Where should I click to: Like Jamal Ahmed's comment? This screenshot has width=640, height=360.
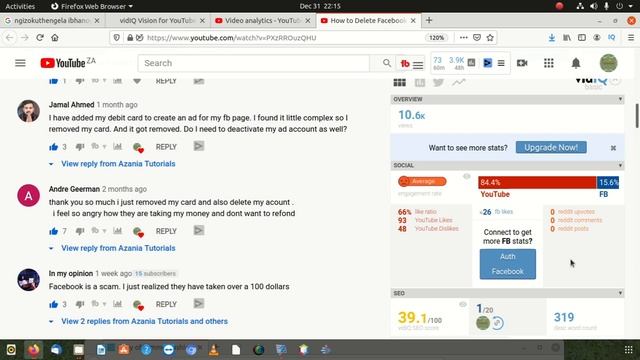point(53,147)
